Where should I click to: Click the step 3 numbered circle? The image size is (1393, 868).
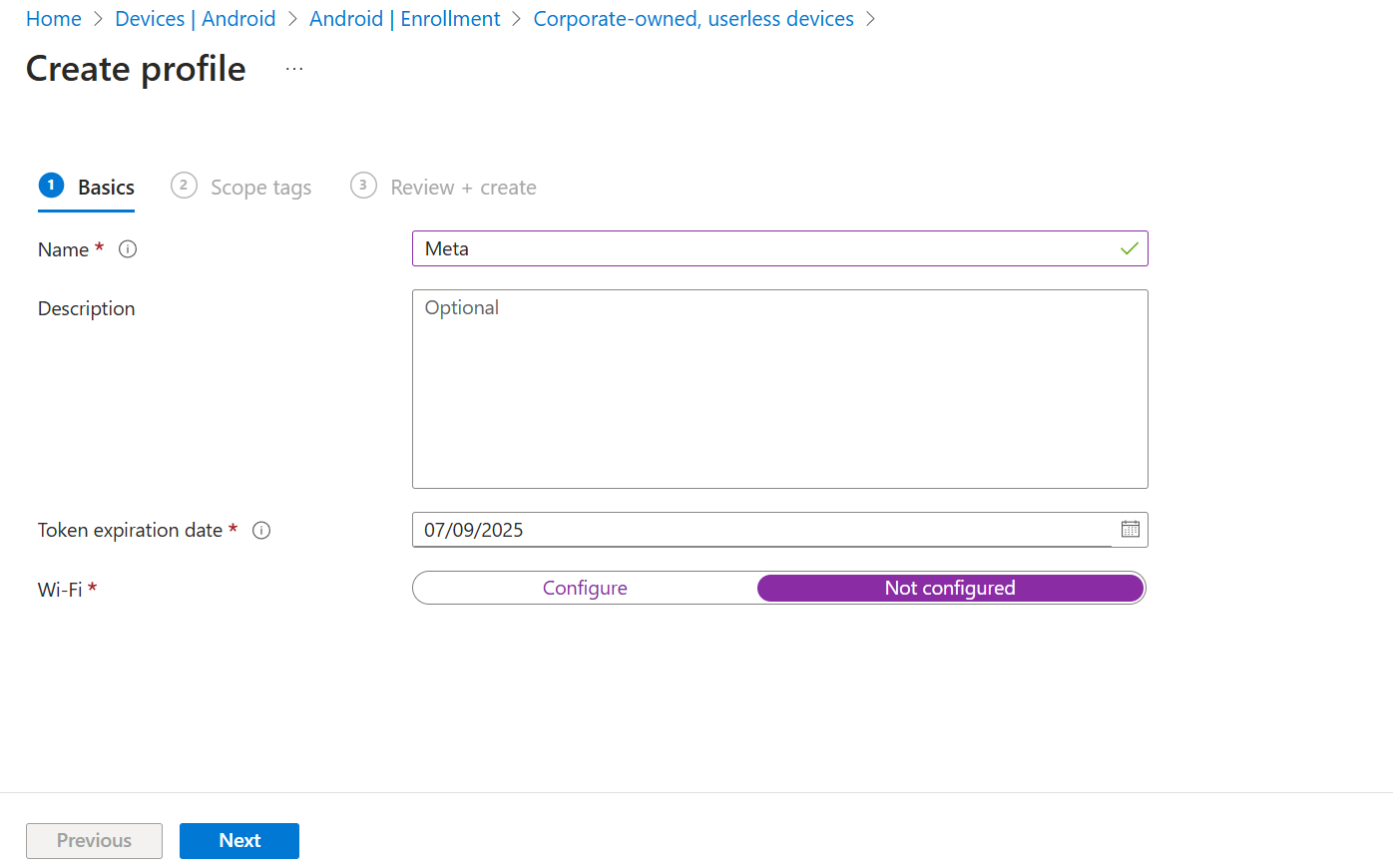363,186
